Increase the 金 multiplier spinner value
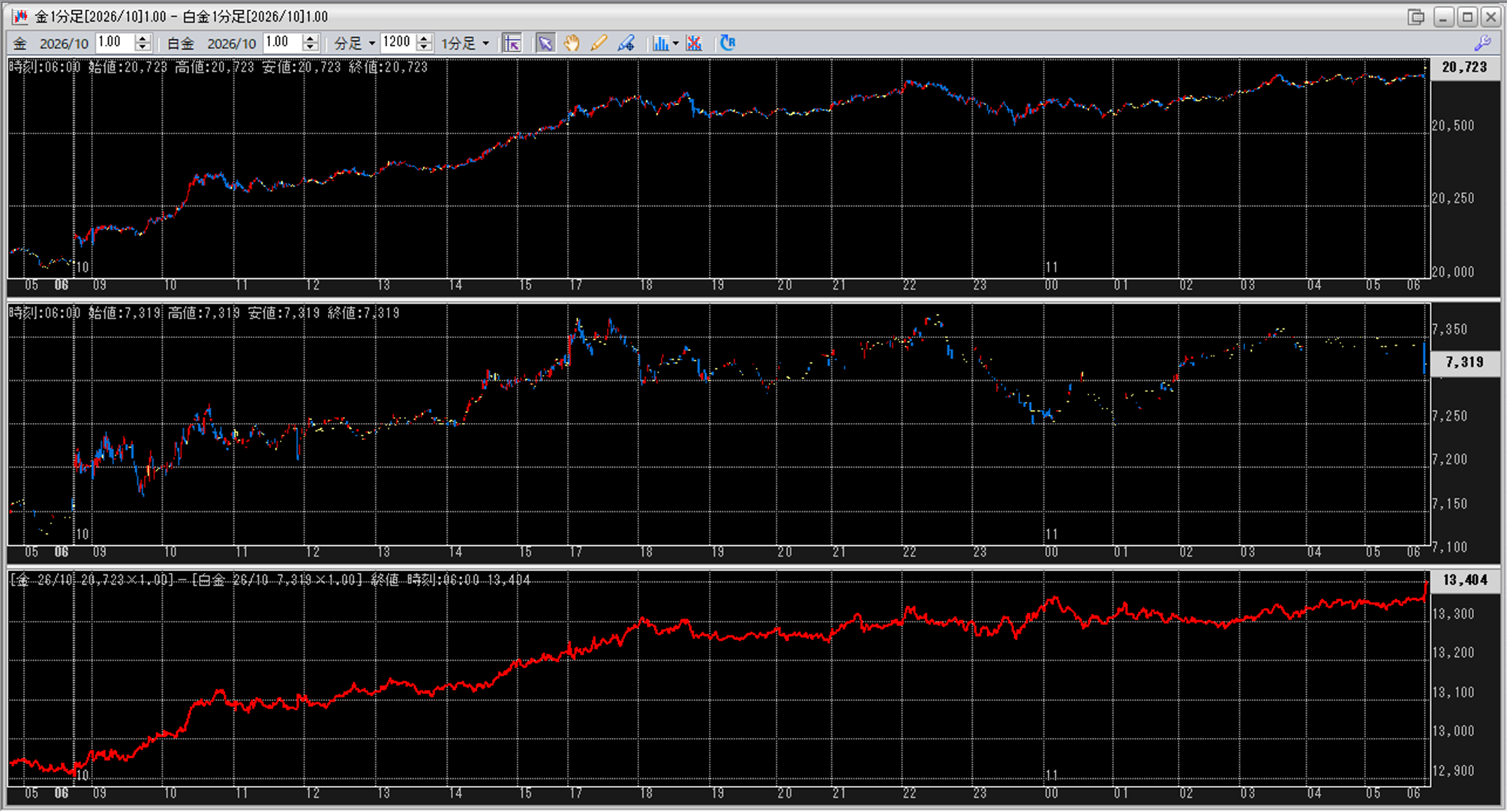1507x812 pixels. point(143,38)
